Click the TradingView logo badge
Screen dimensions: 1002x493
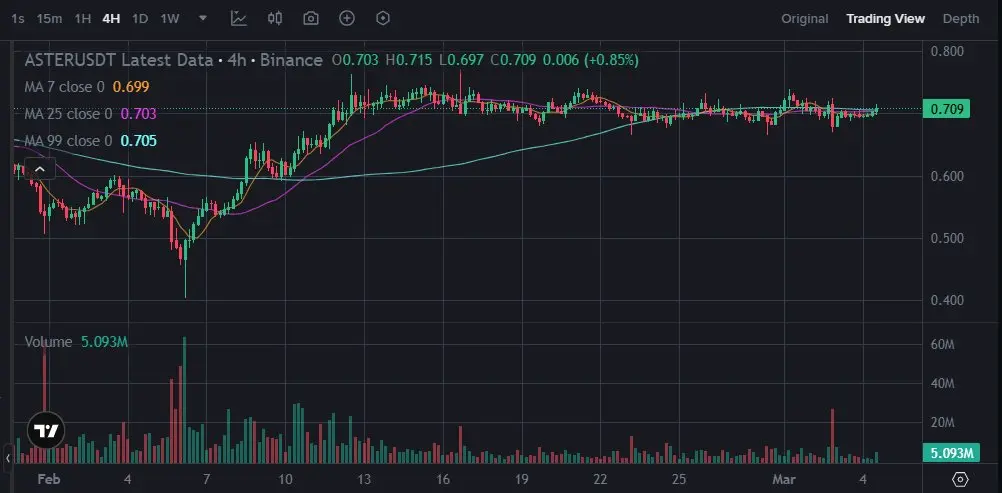(x=46, y=430)
